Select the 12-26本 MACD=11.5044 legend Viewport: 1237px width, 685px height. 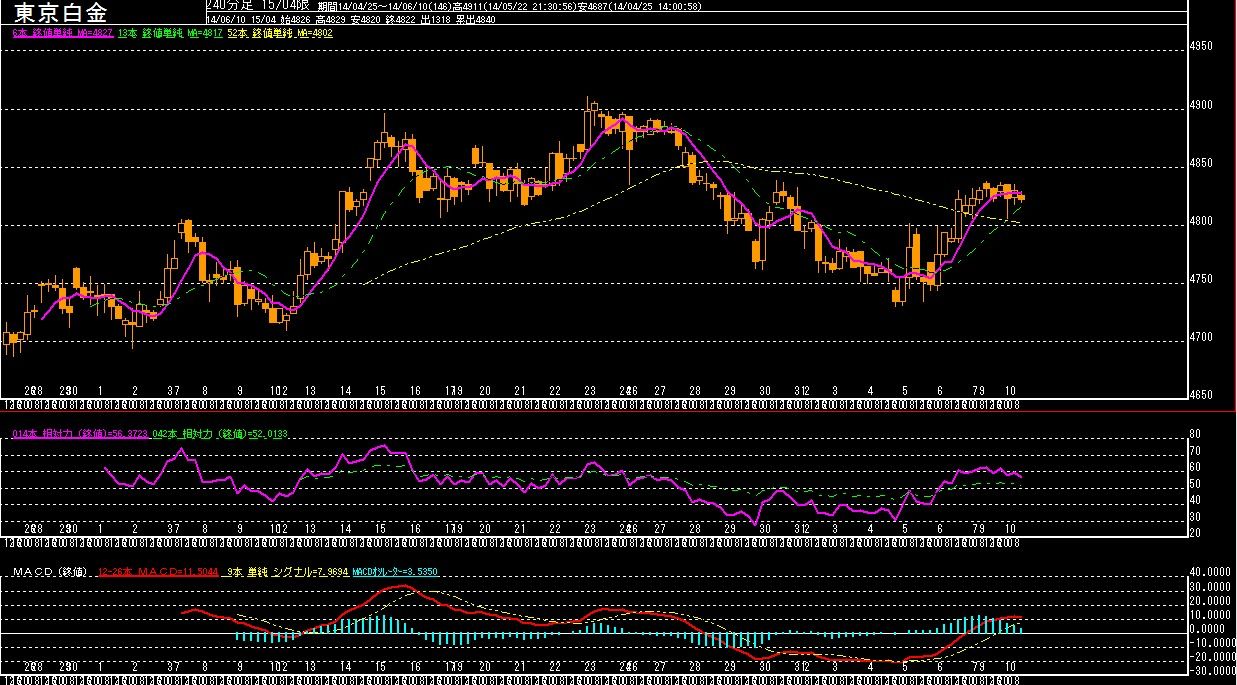pyautogui.click(x=158, y=572)
